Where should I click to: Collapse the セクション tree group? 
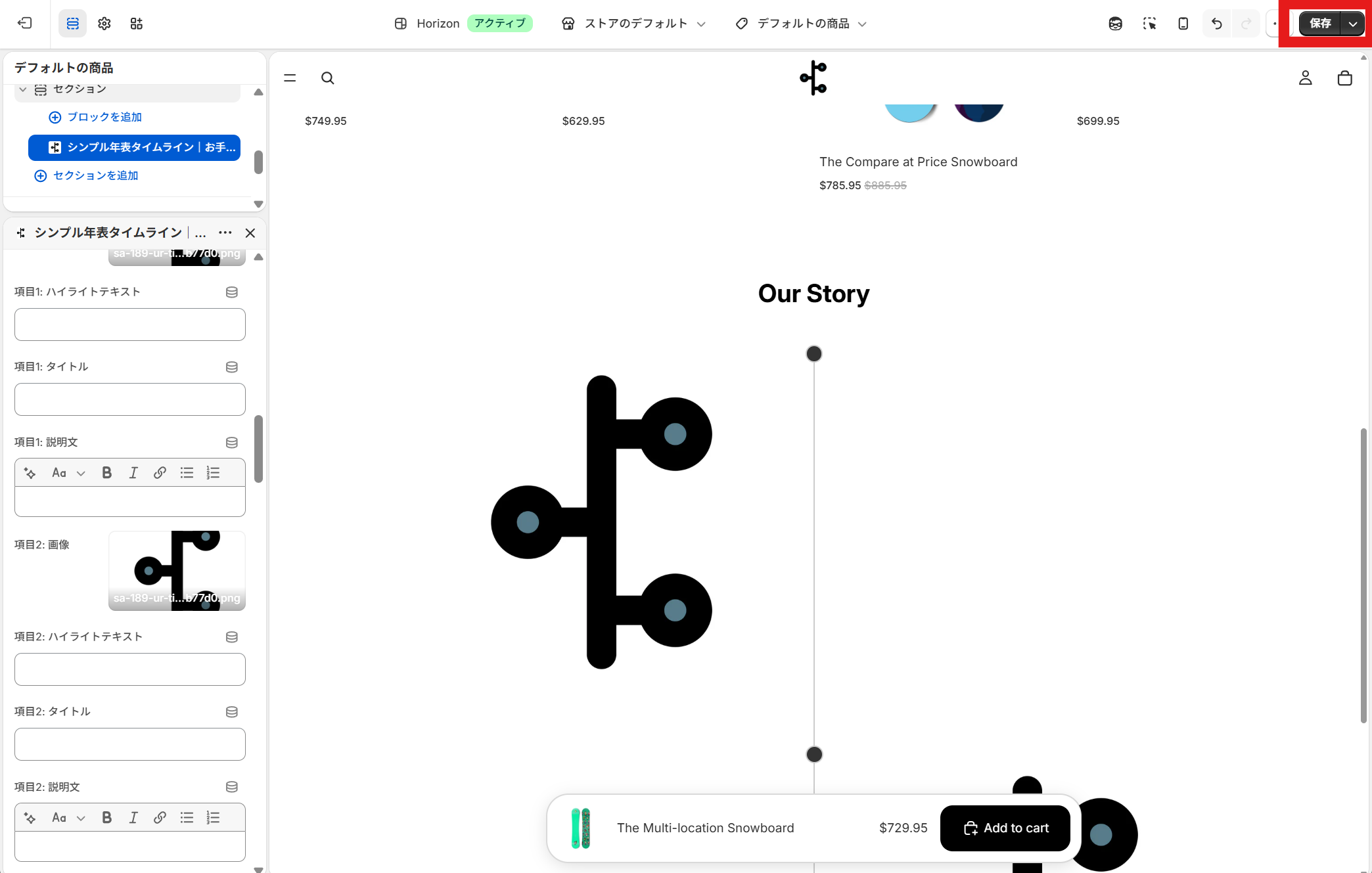coord(23,89)
